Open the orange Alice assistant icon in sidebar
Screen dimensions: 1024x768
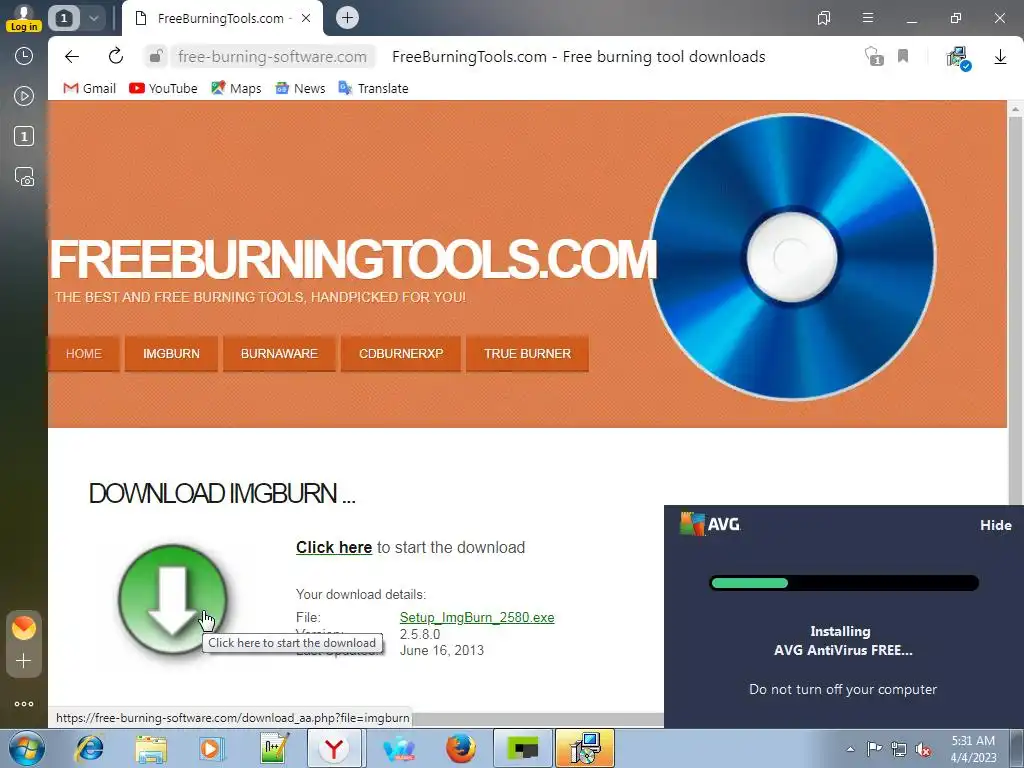pos(24,628)
